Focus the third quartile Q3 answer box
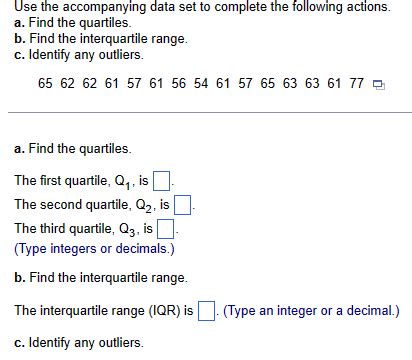This screenshot has width=412, height=360. click(x=166, y=229)
